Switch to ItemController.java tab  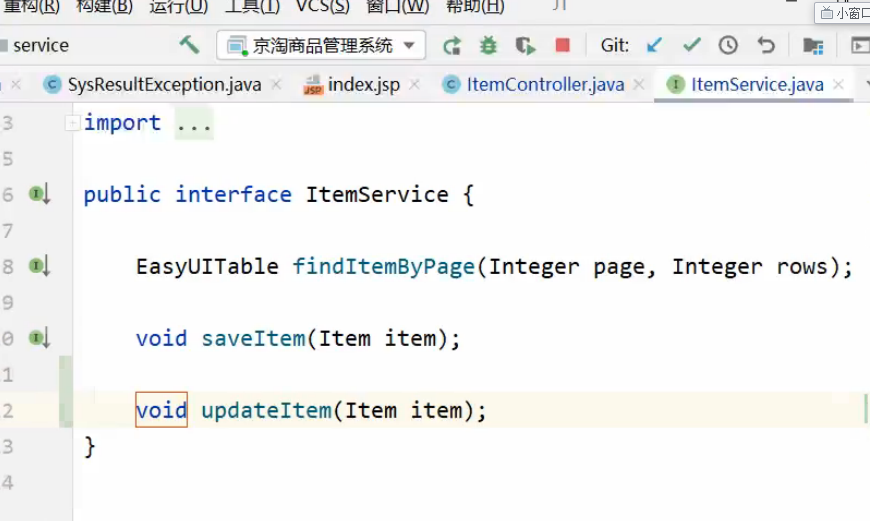(x=545, y=85)
